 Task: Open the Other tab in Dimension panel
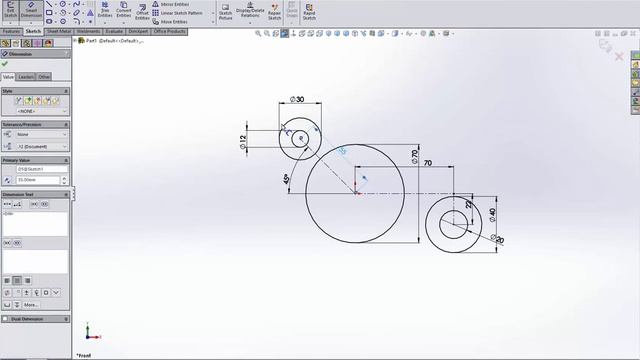(x=44, y=77)
